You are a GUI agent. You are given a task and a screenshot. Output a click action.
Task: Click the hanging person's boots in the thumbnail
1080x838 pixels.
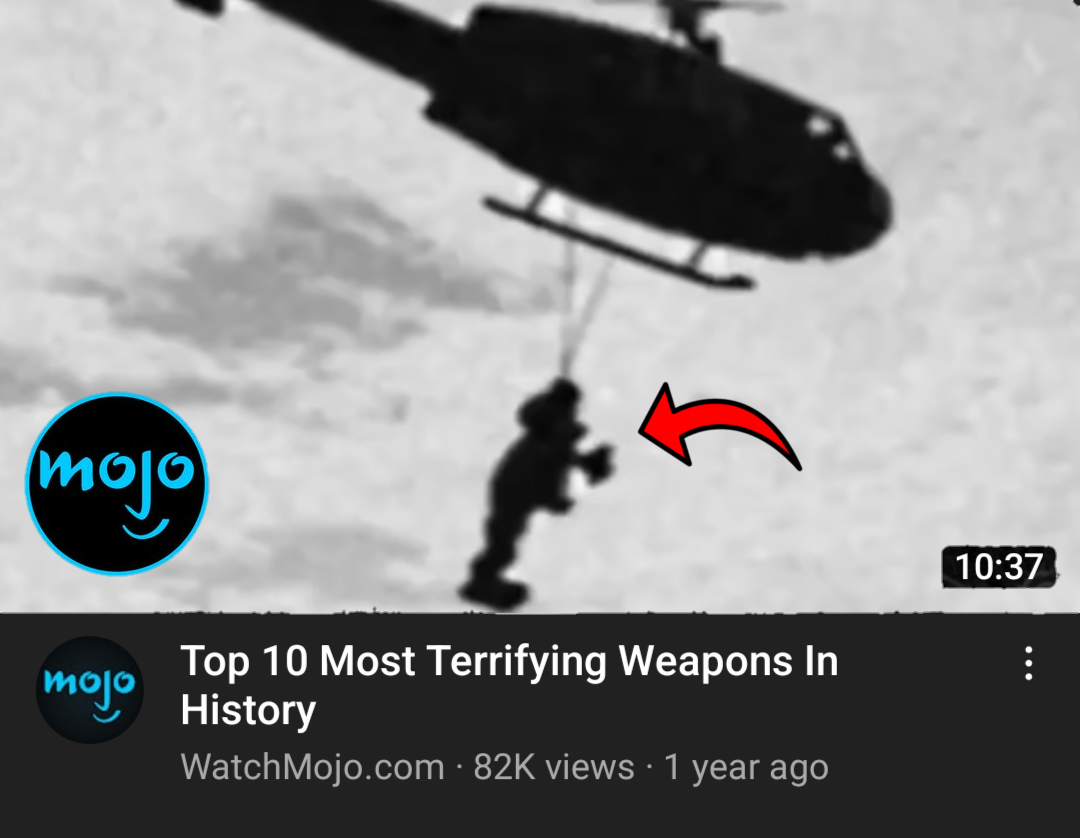coord(493,591)
